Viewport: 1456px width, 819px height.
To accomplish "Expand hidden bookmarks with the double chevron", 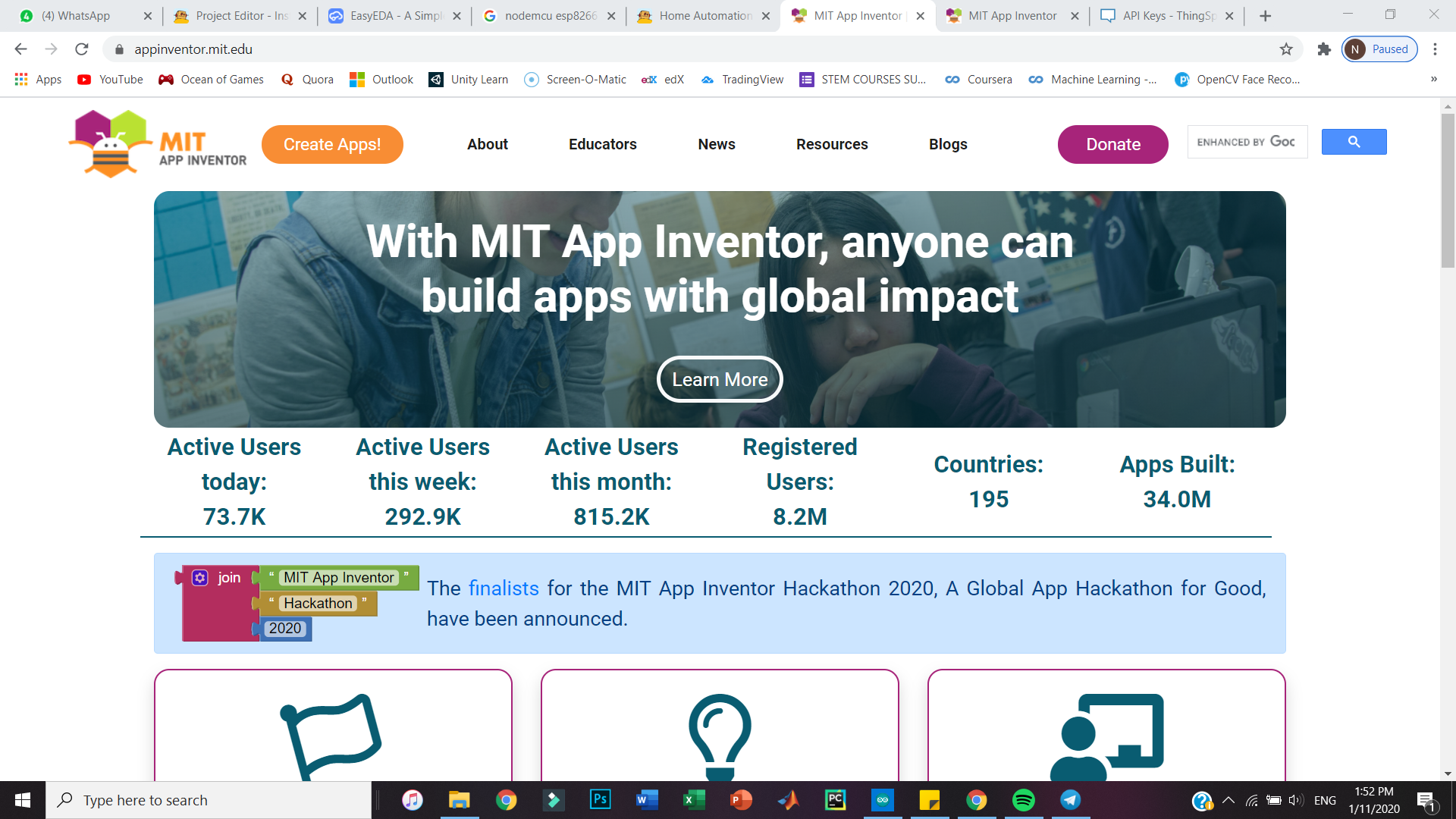I will (1433, 80).
